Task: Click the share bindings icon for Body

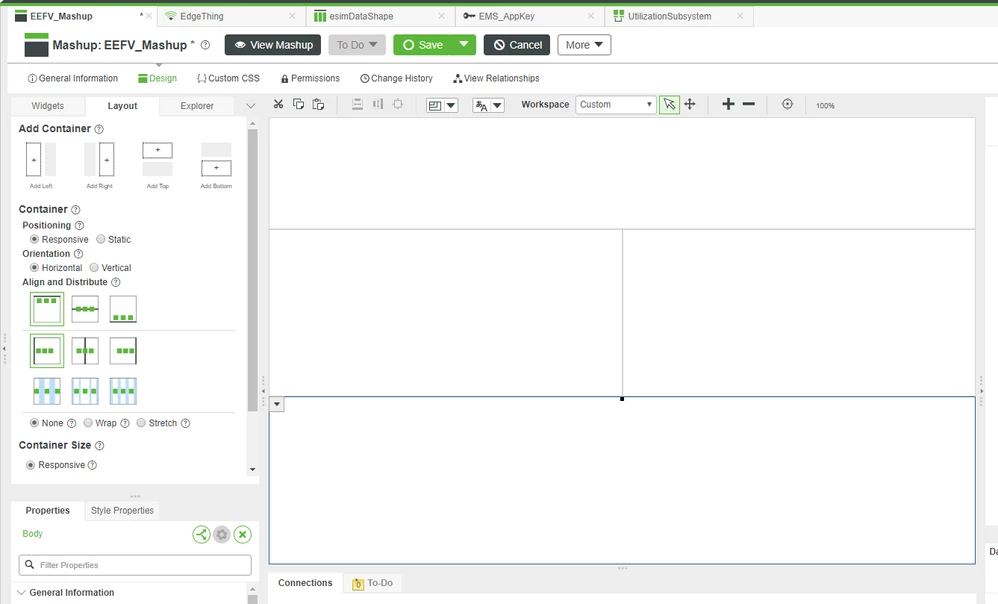Action: (201, 535)
